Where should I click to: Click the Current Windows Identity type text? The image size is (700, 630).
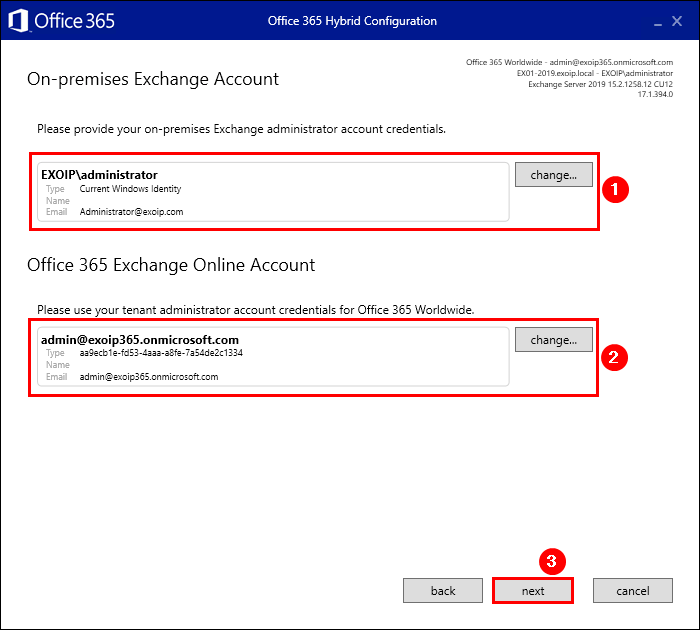pos(130,189)
